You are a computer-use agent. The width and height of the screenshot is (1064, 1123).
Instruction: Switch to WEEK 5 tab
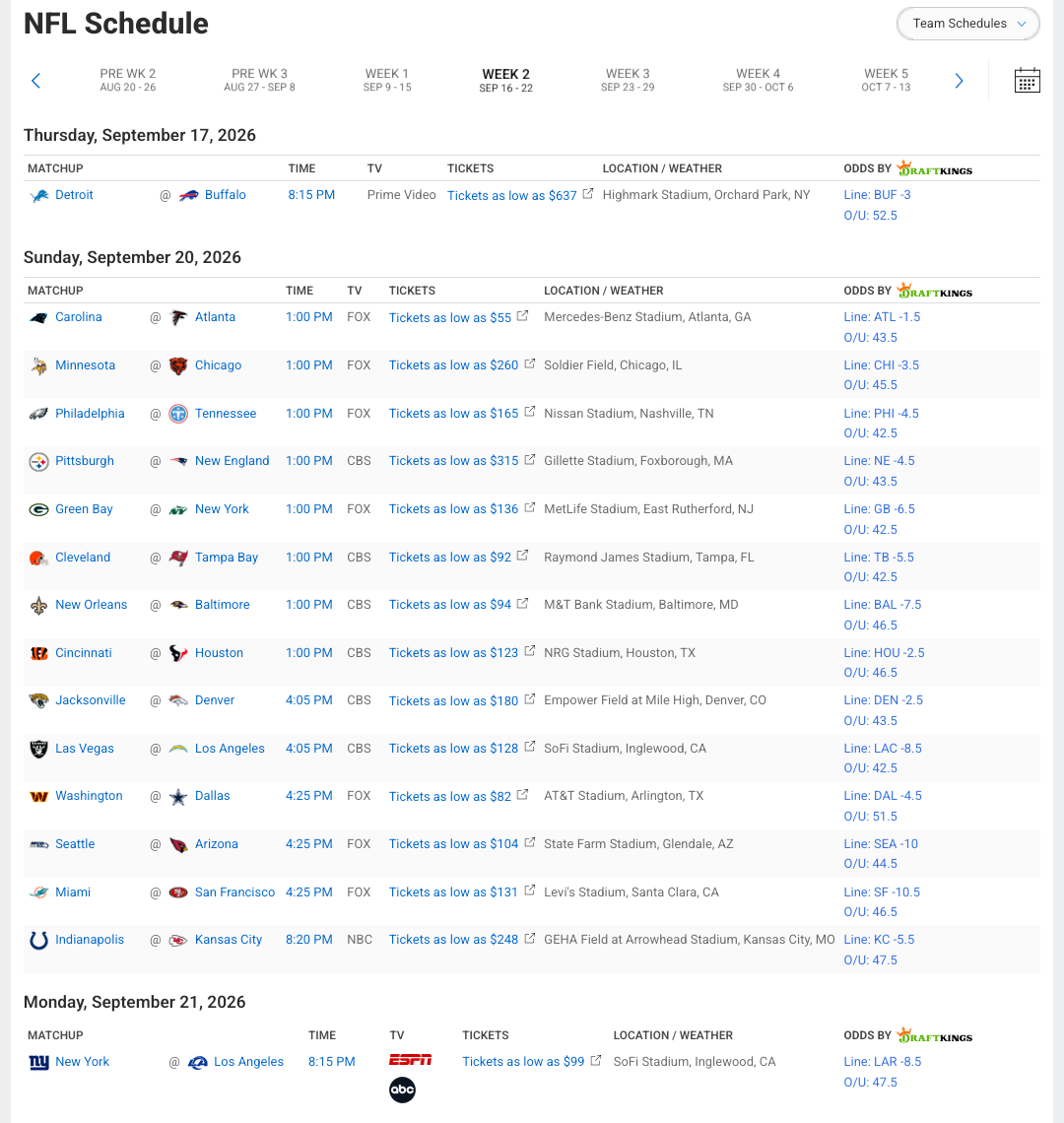click(887, 80)
